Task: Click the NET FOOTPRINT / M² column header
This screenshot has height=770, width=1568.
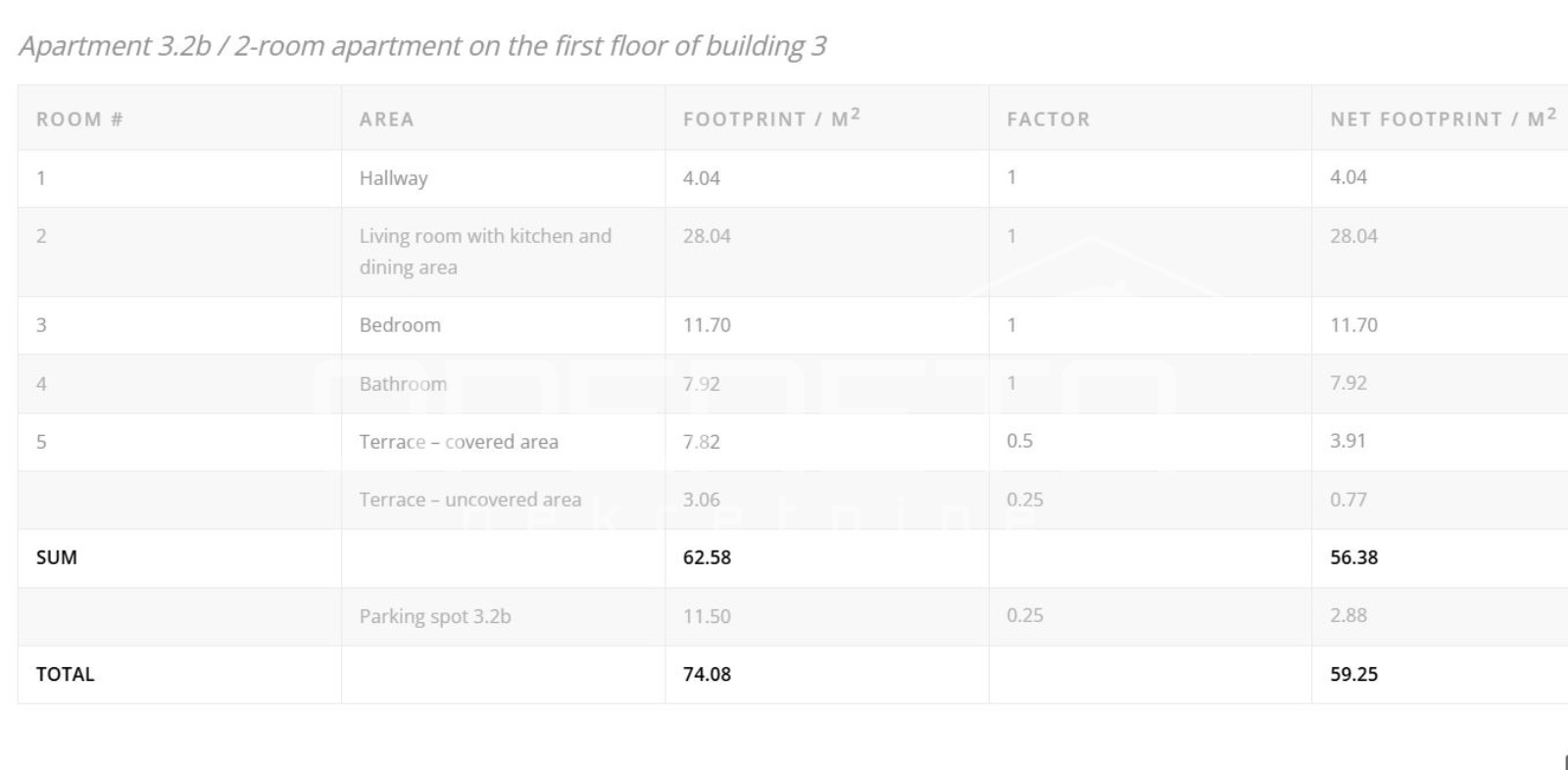Action: pyautogui.click(x=1442, y=119)
